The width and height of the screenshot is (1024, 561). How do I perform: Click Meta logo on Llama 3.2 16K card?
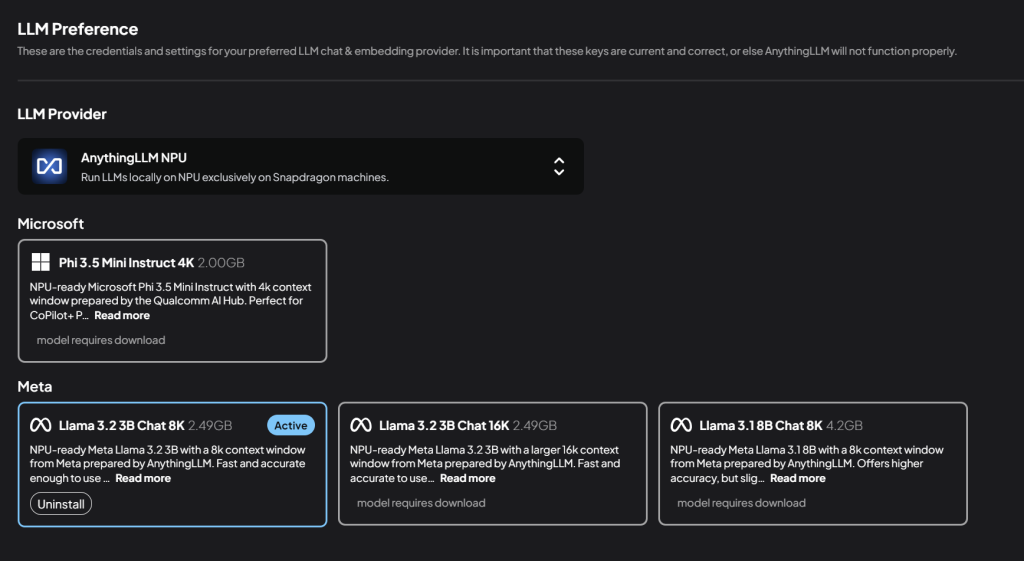pyautogui.click(x=361, y=425)
